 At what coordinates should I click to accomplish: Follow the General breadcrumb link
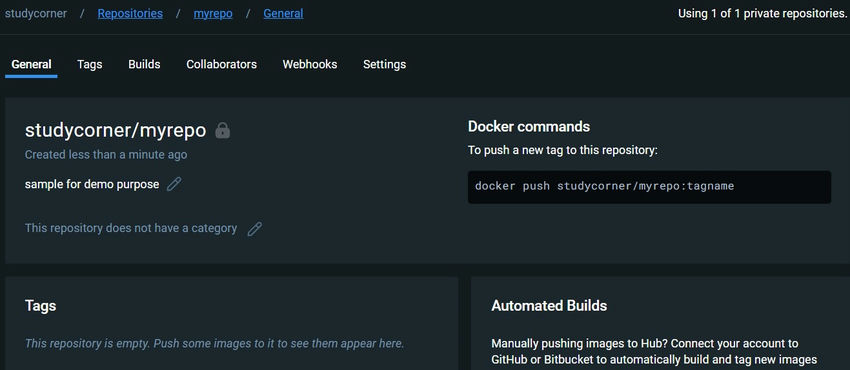coord(284,14)
